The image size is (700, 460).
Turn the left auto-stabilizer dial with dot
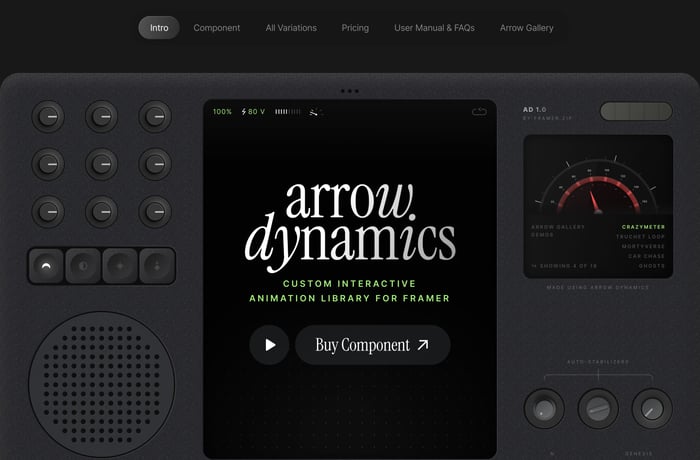(x=544, y=409)
